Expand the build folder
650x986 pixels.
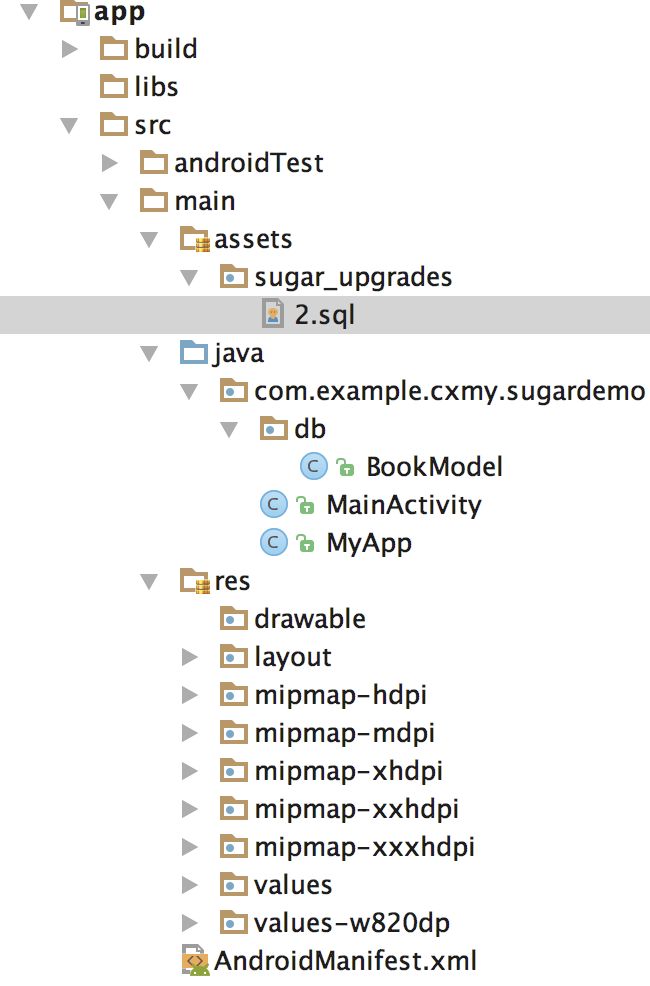pyautogui.click(x=70, y=49)
